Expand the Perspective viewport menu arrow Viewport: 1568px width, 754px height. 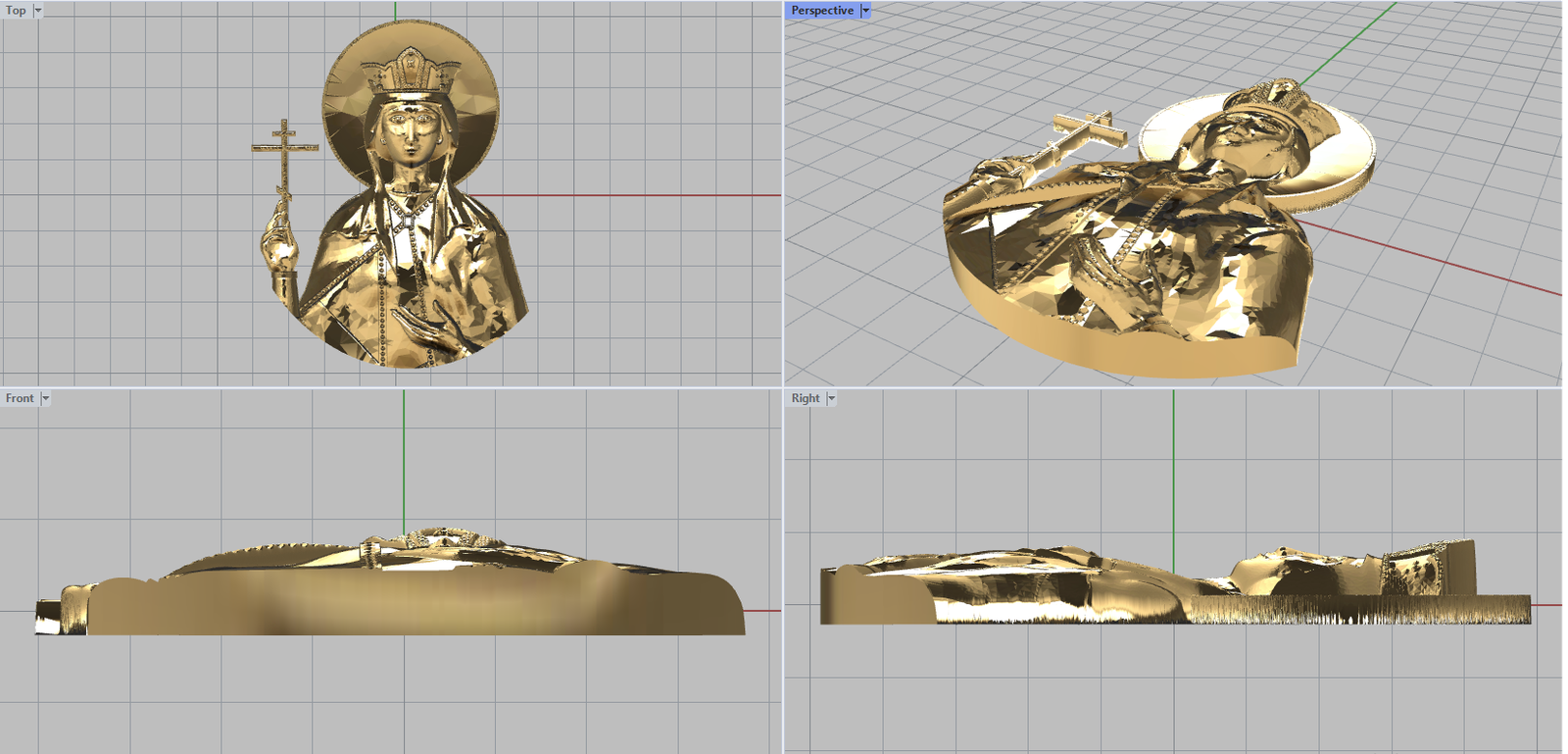click(x=865, y=11)
